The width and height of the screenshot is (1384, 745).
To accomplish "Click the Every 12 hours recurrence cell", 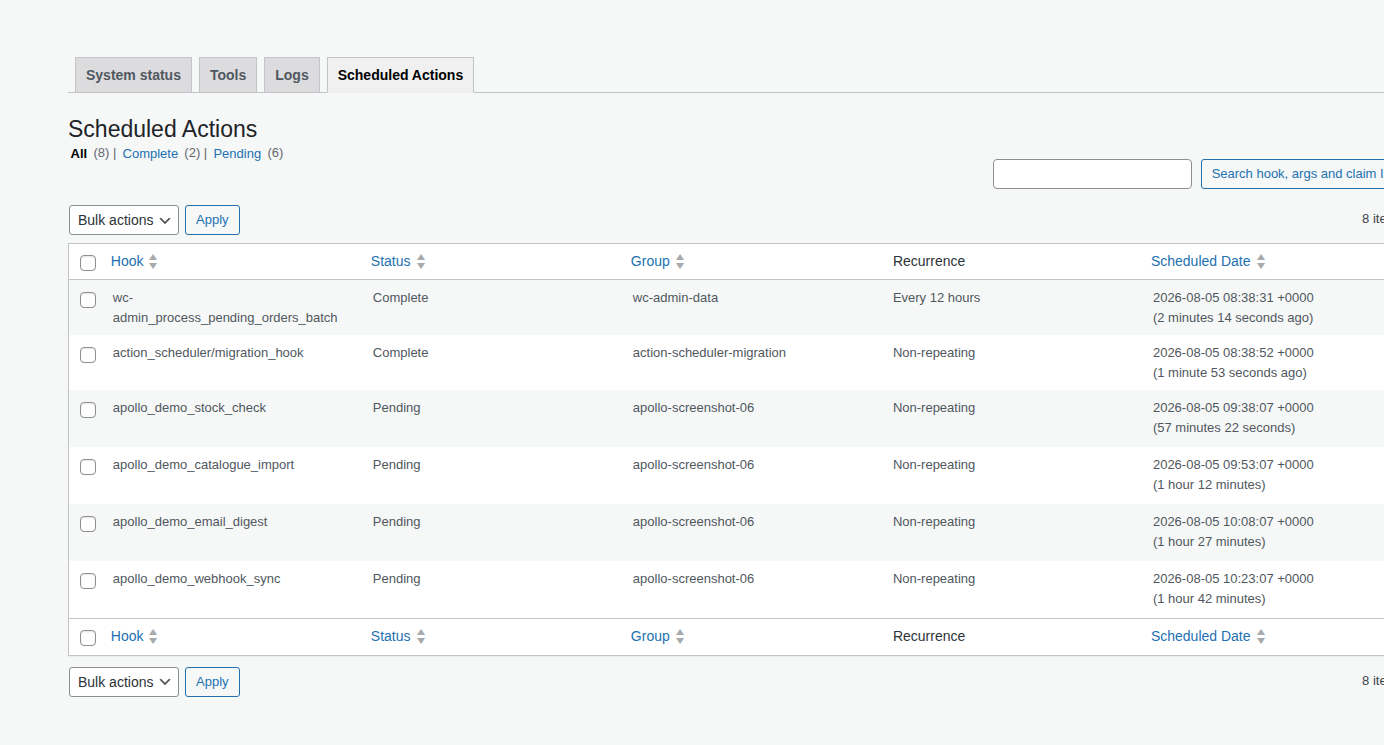I will [936, 298].
